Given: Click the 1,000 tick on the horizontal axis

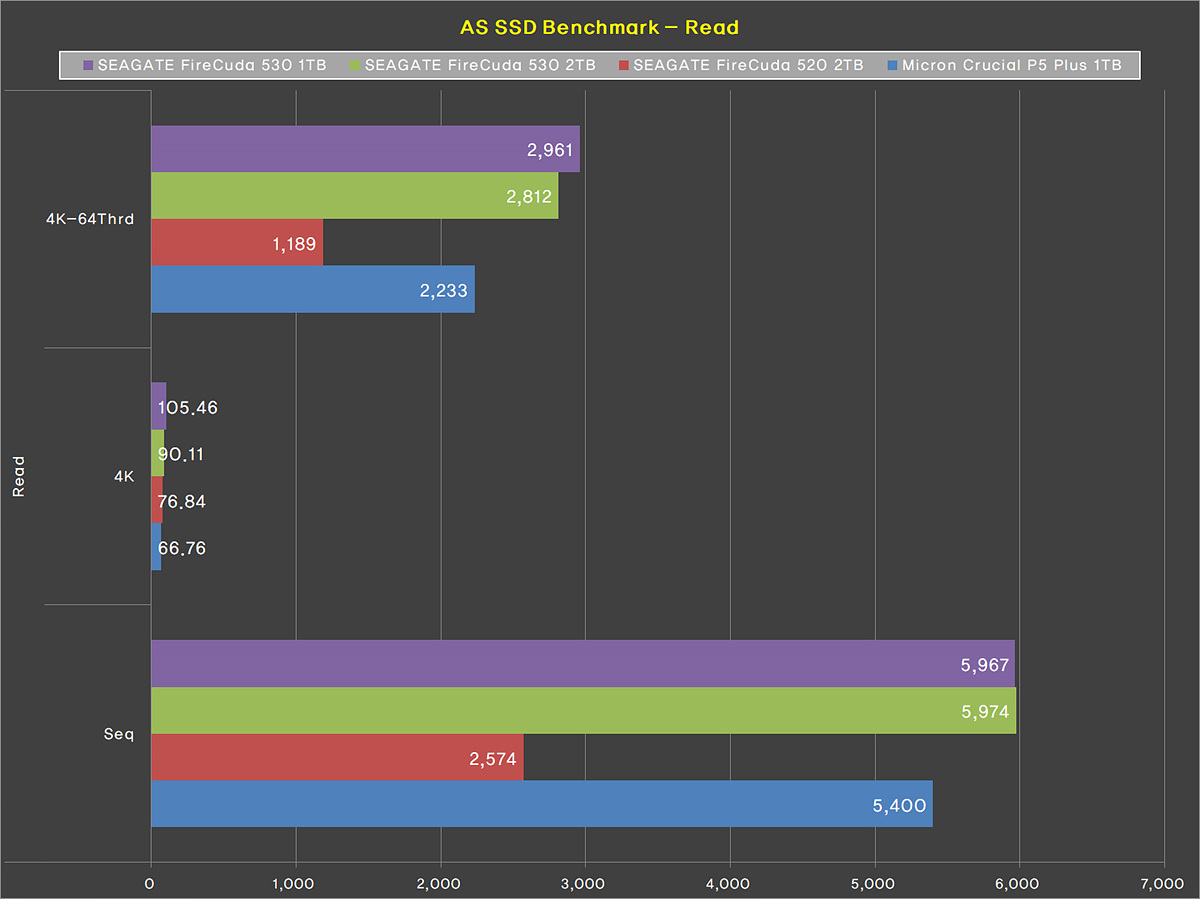Looking at the screenshot, I should click(x=295, y=883).
